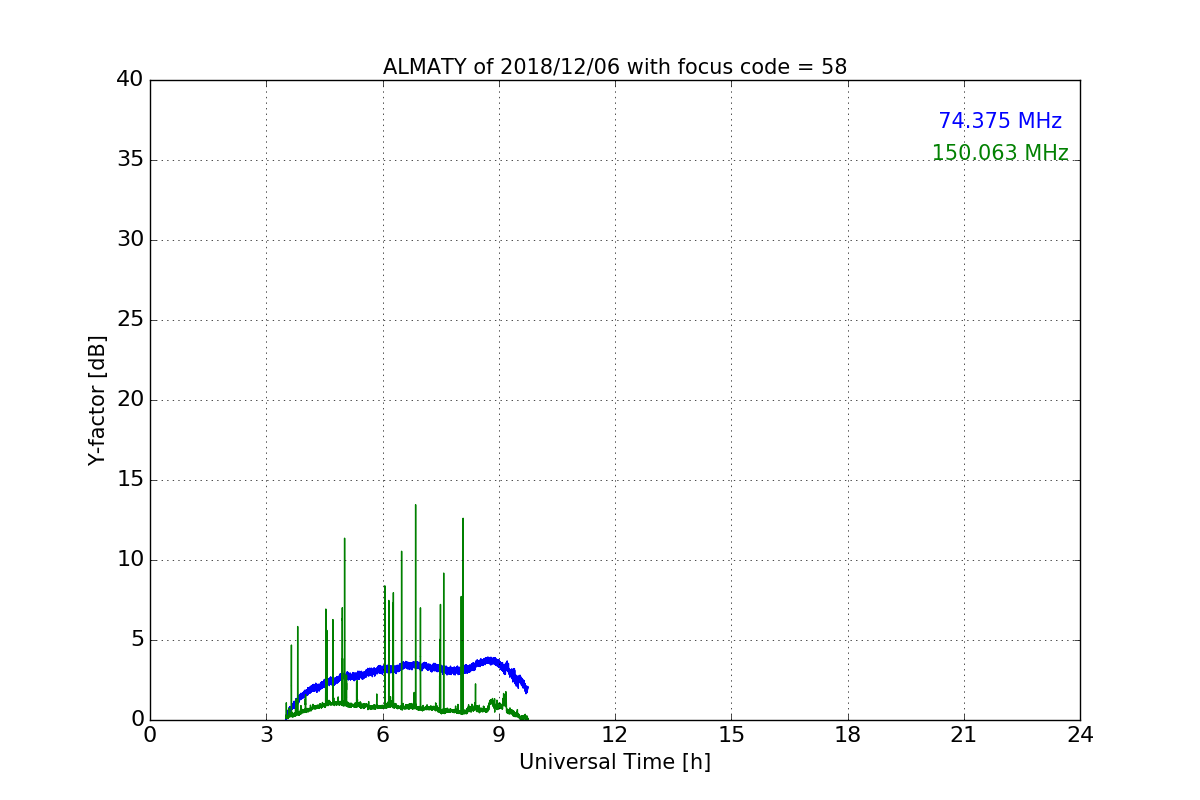Click the y-axis tick label 25
This screenshot has width=1200, height=800.
[130, 320]
